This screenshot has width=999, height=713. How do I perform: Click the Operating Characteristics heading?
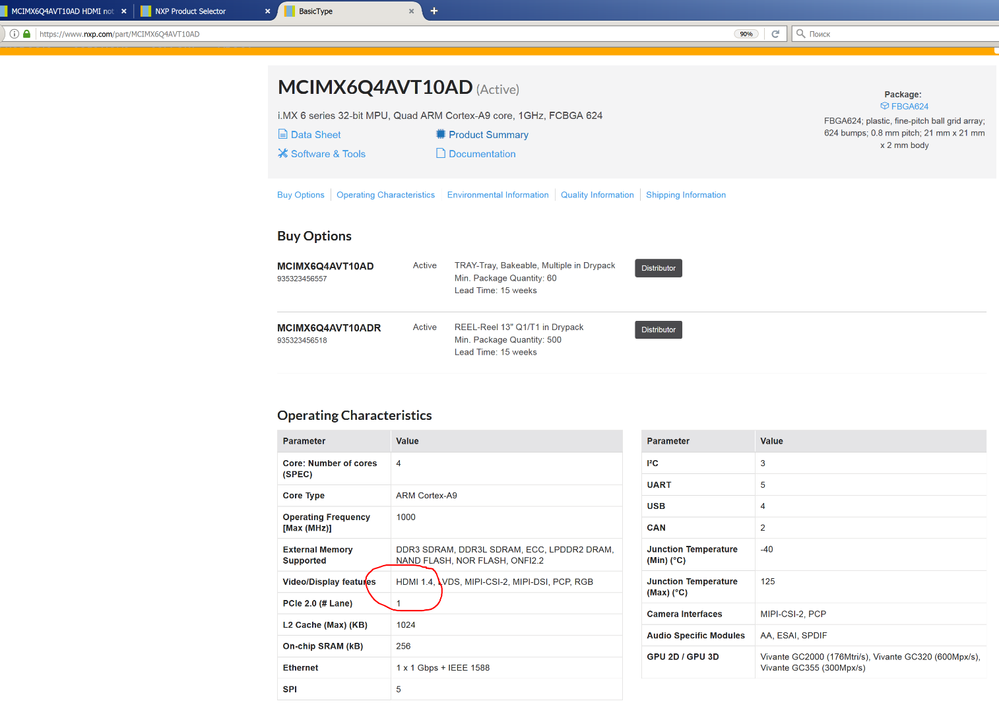point(354,415)
